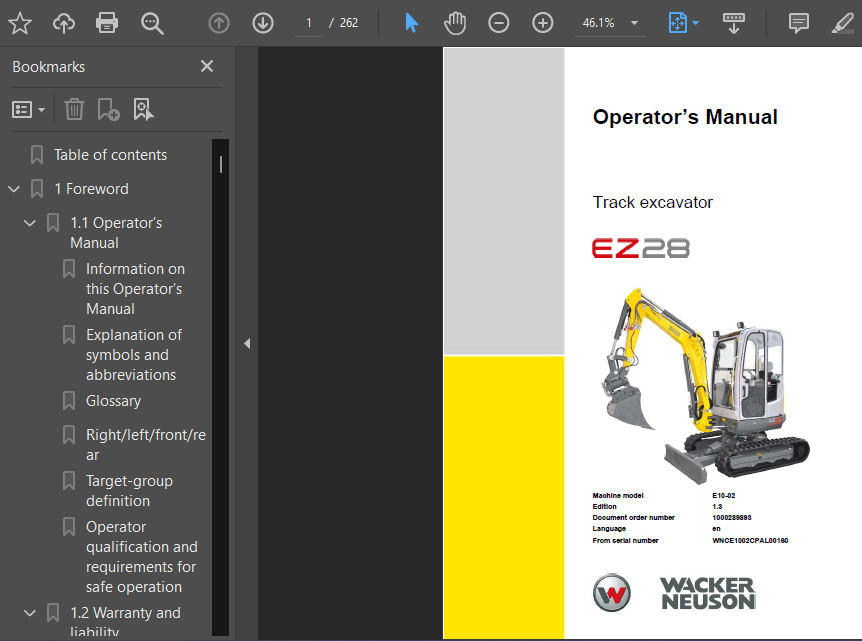Select the Hand tool
Viewport: 862px width, 641px height.
point(455,22)
